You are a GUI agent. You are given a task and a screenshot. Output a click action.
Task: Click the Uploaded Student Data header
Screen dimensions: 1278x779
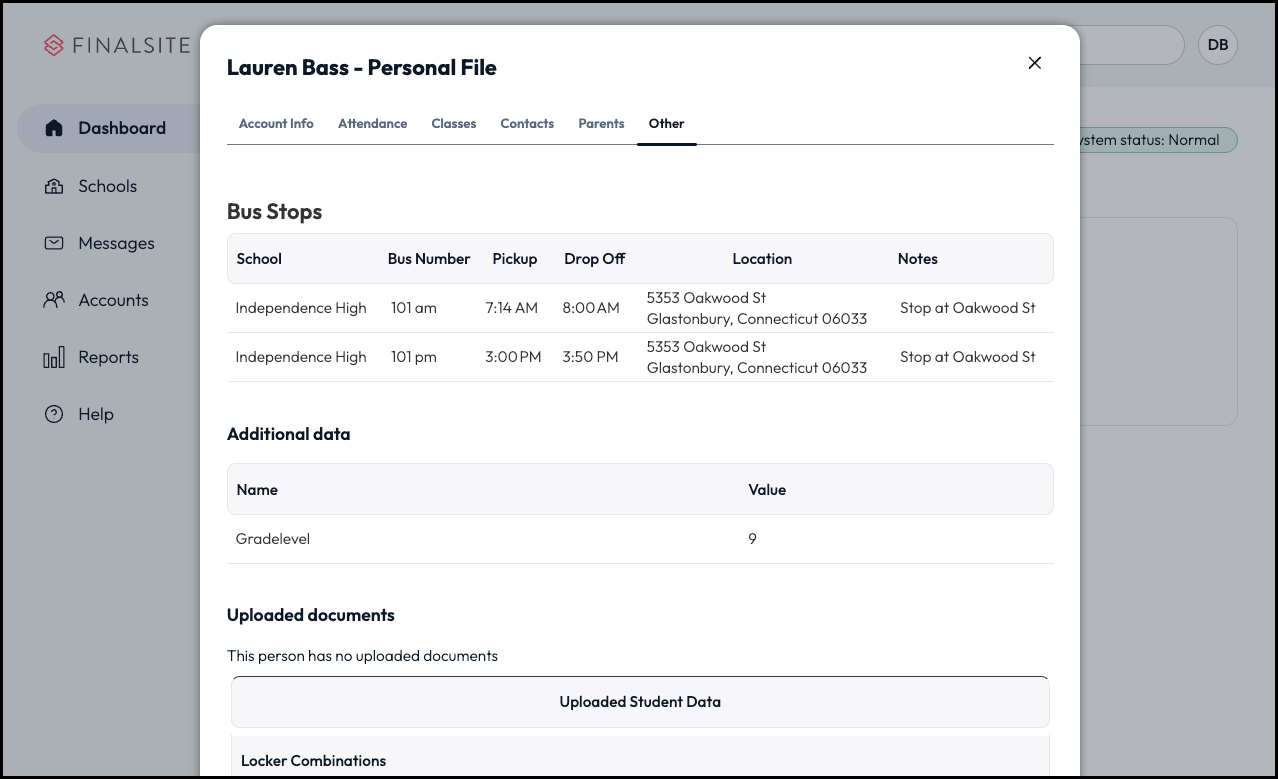click(x=640, y=702)
